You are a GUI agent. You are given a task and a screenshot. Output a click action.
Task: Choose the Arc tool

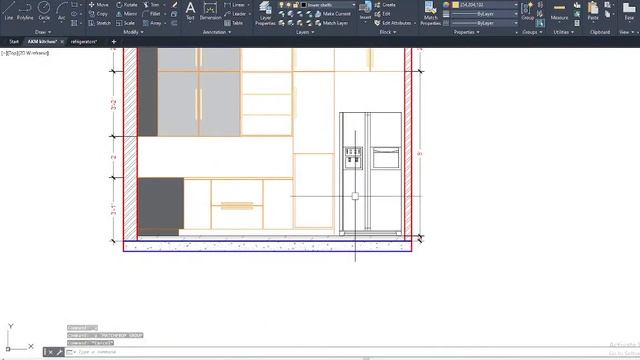point(61,11)
